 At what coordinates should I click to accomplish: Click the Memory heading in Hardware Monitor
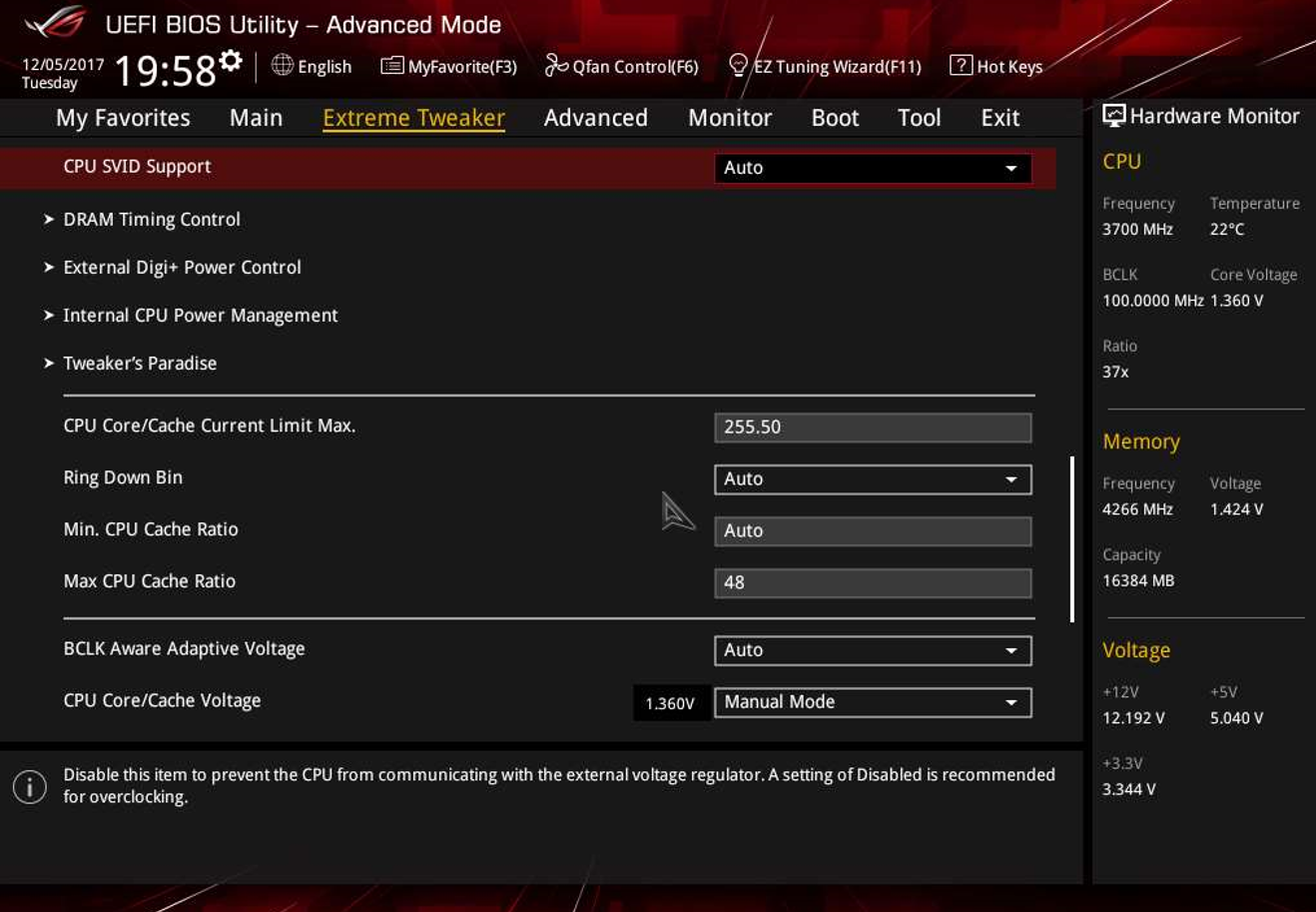(1141, 442)
